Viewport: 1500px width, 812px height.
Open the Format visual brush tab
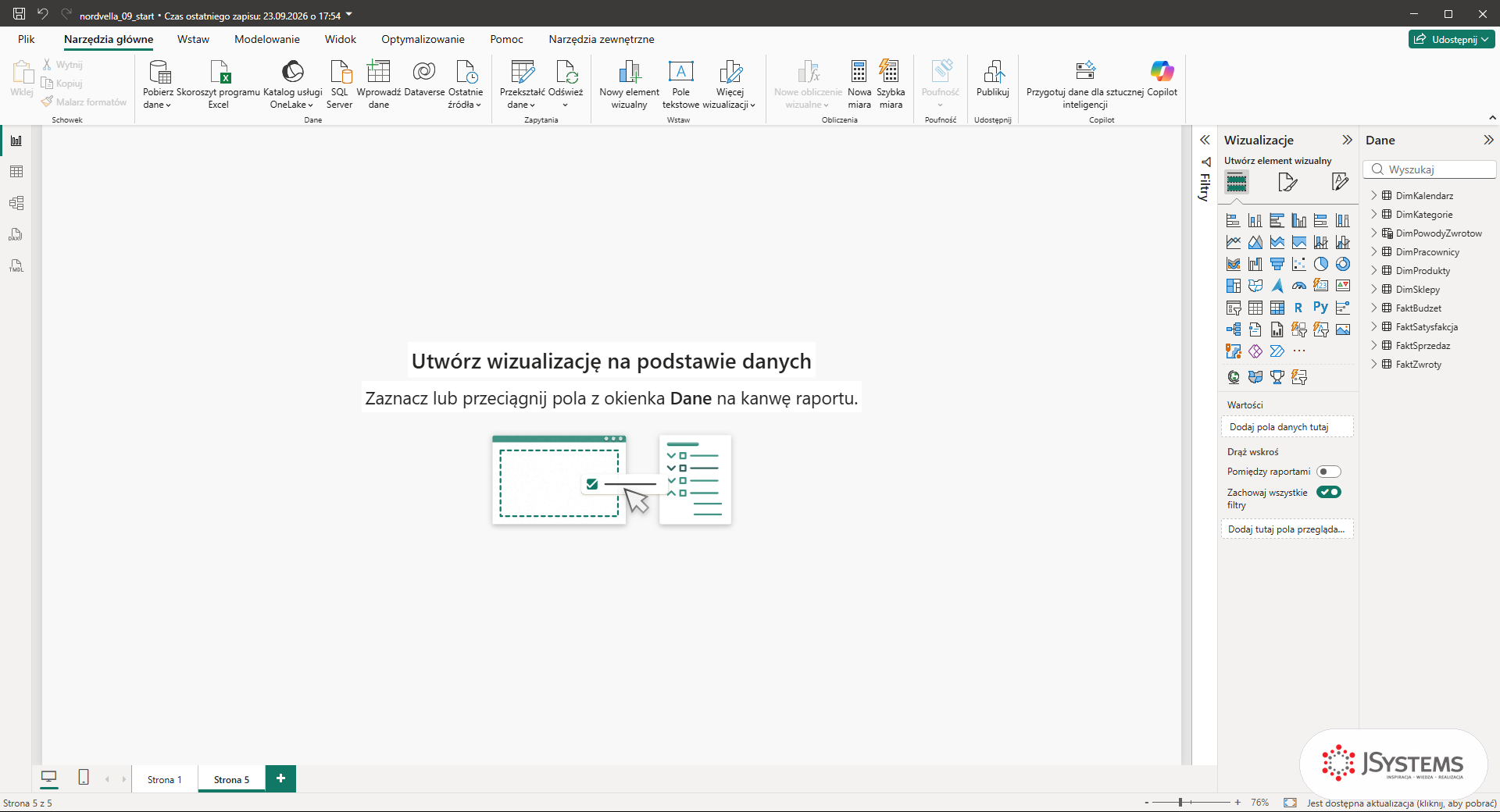pos(1287,182)
